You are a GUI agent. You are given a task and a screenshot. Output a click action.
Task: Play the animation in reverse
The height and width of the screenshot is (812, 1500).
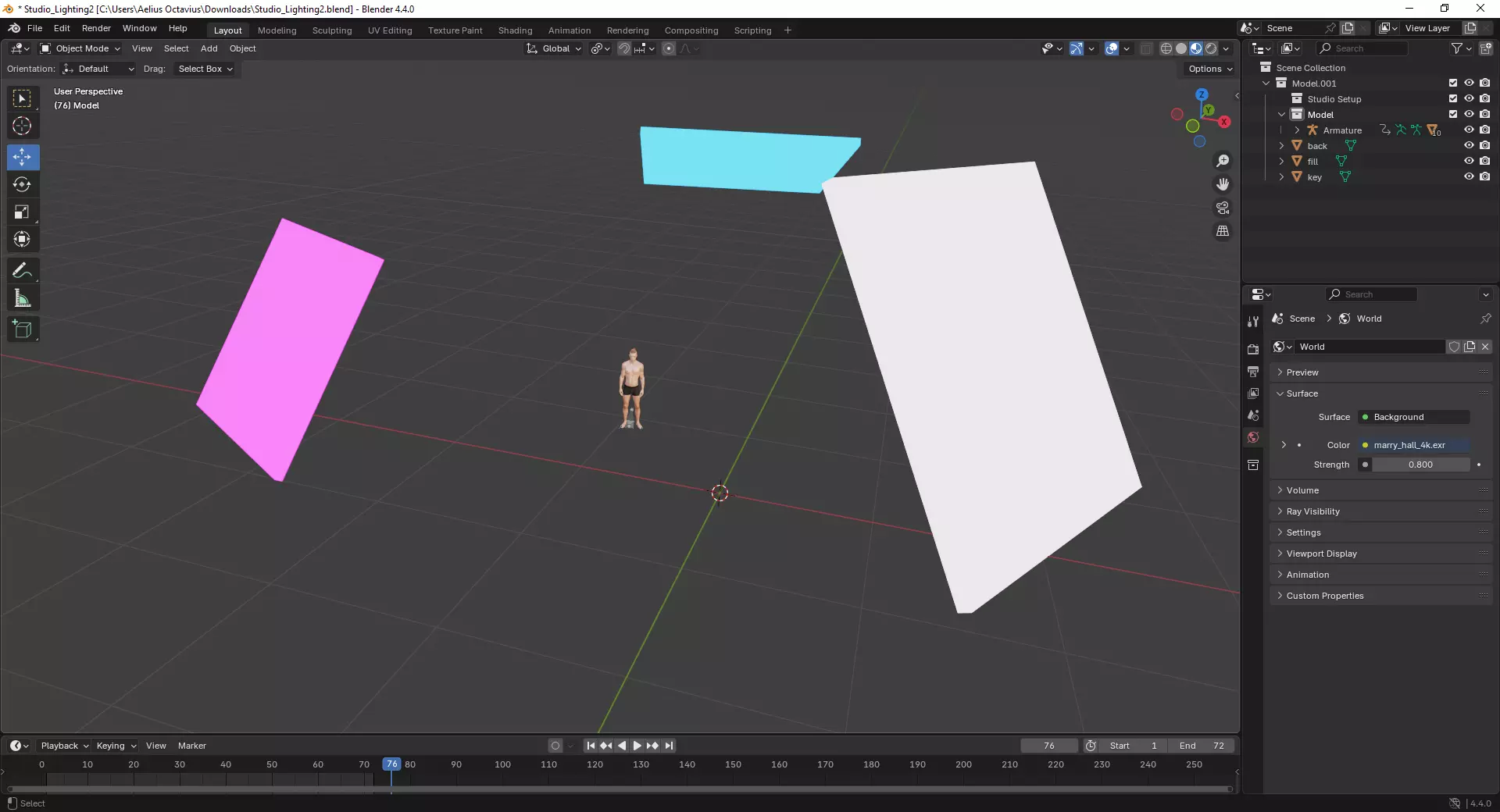tap(622, 746)
